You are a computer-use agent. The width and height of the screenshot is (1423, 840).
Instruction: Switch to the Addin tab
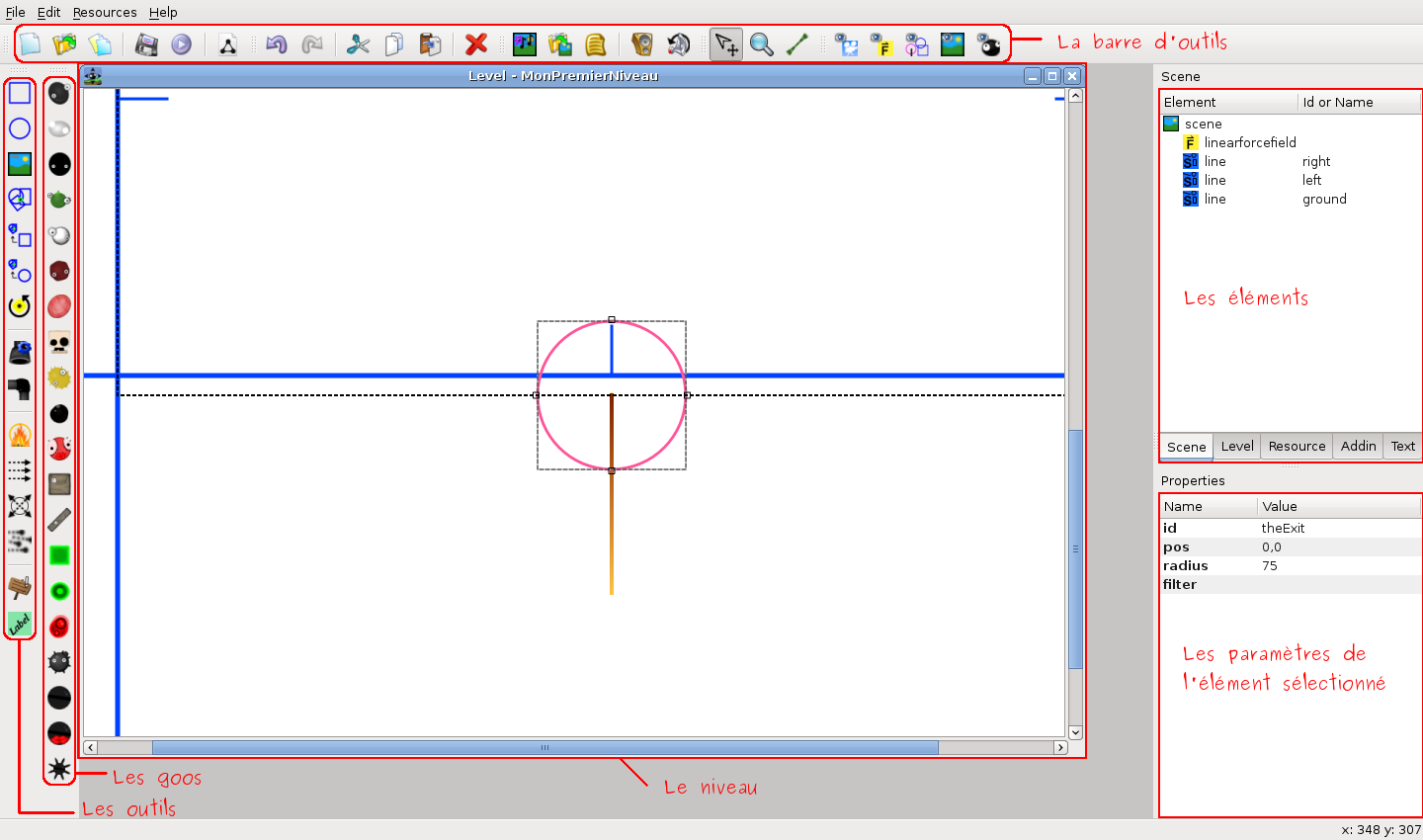tap(1358, 447)
